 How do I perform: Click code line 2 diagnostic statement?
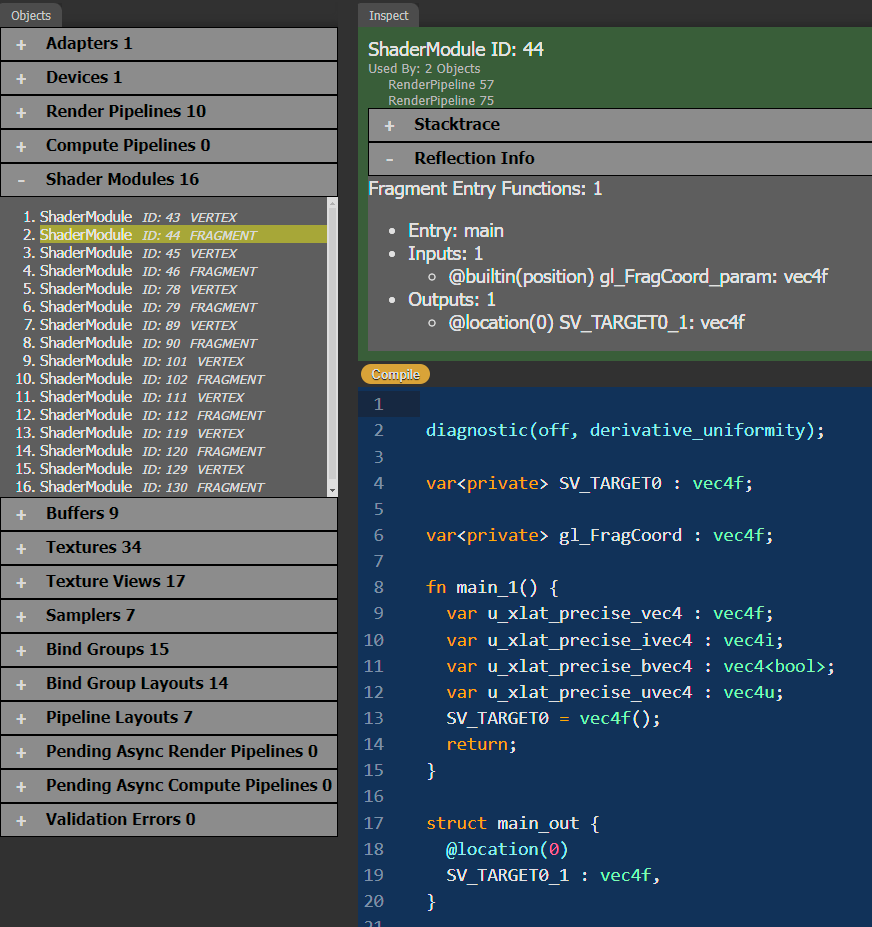pos(625,430)
